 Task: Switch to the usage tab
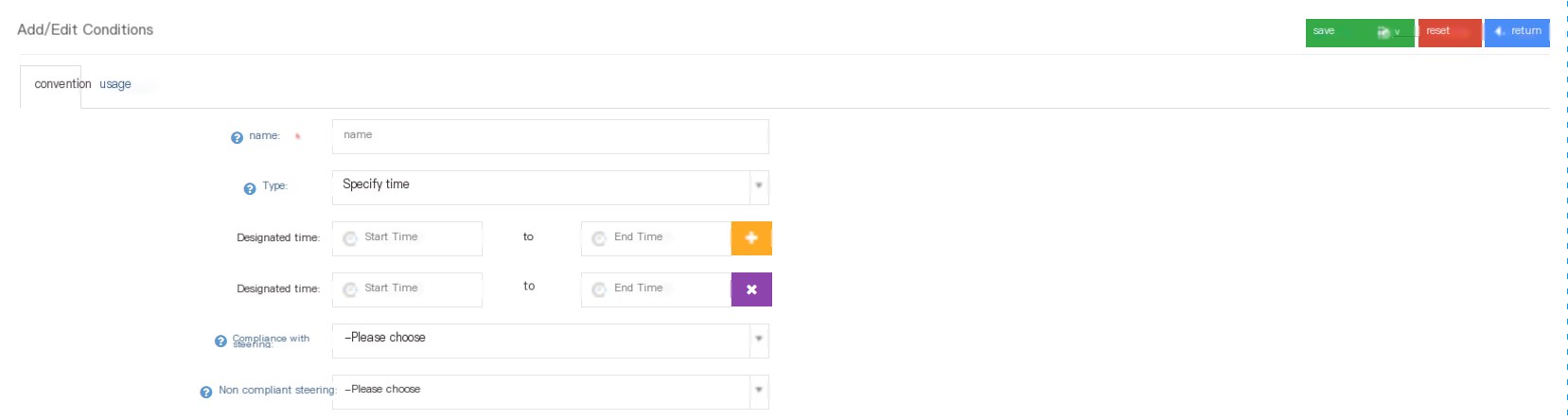(115, 84)
